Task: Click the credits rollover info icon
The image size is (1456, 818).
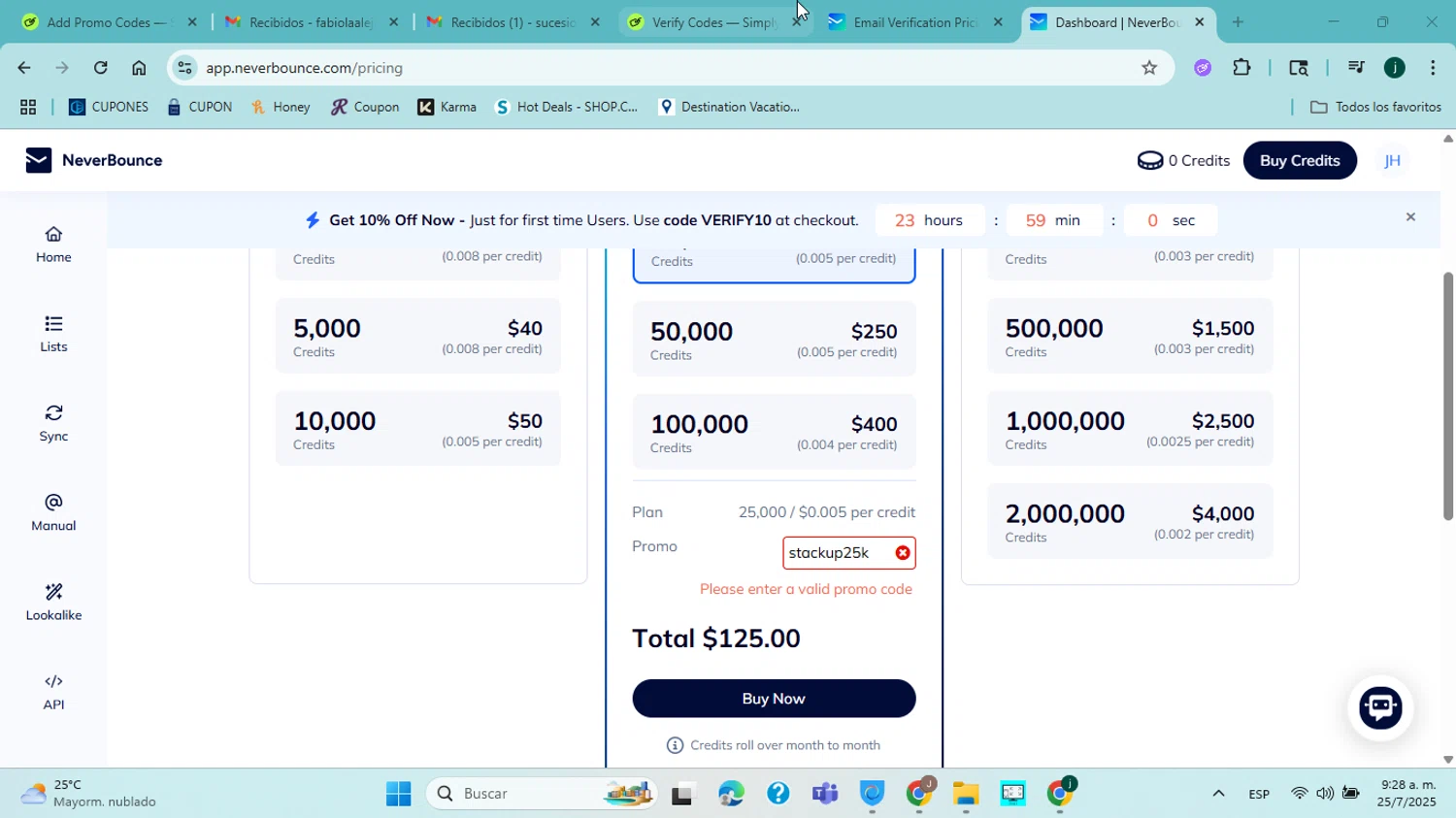Action: (675, 745)
